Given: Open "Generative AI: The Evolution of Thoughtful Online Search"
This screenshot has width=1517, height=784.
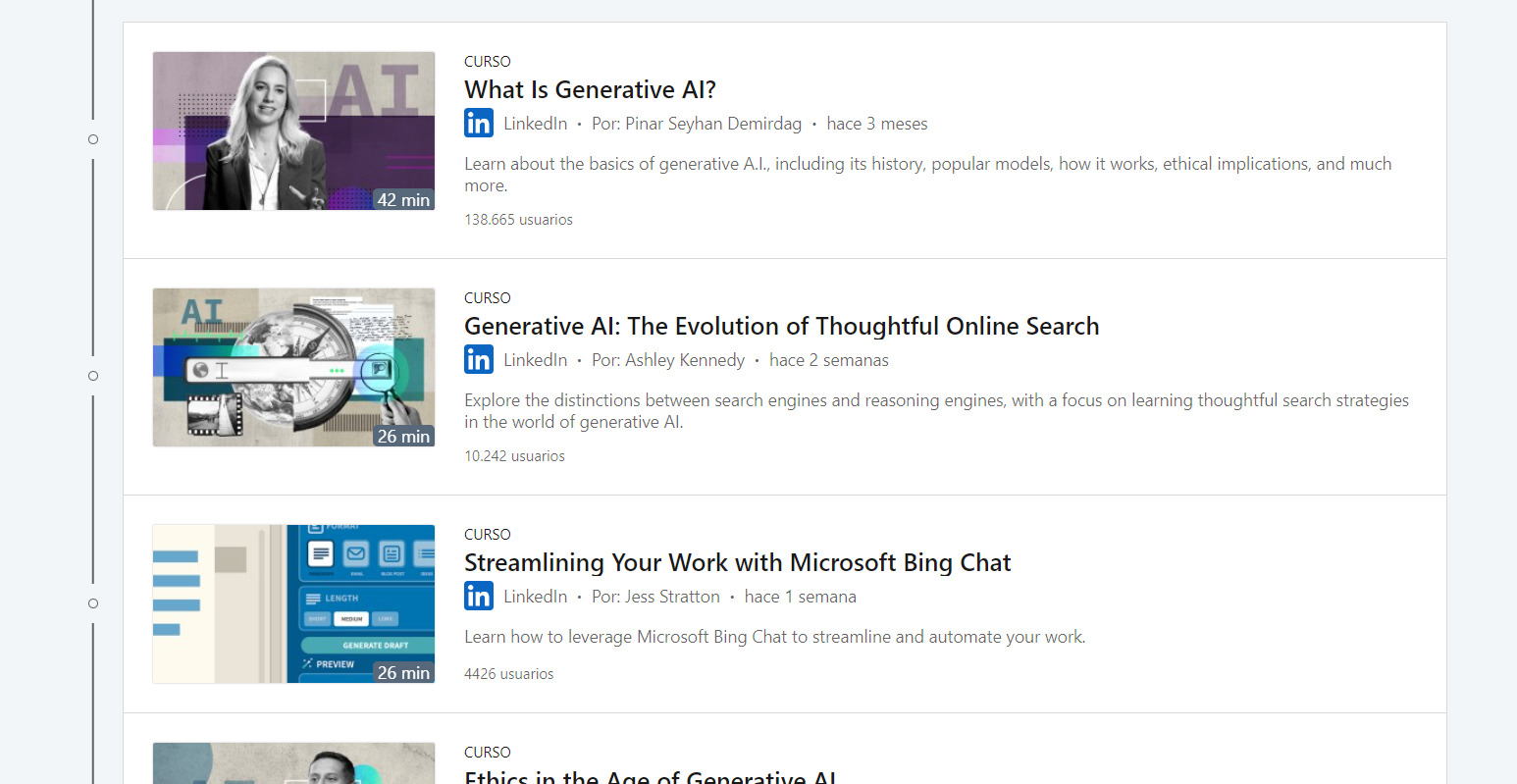Looking at the screenshot, I should point(781,326).
